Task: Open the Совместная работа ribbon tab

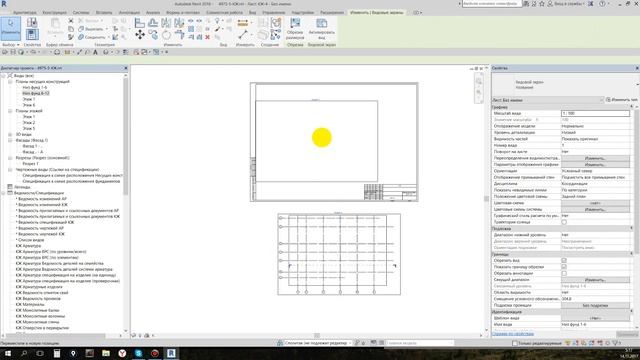Action: pyautogui.click(x=224, y=13)
